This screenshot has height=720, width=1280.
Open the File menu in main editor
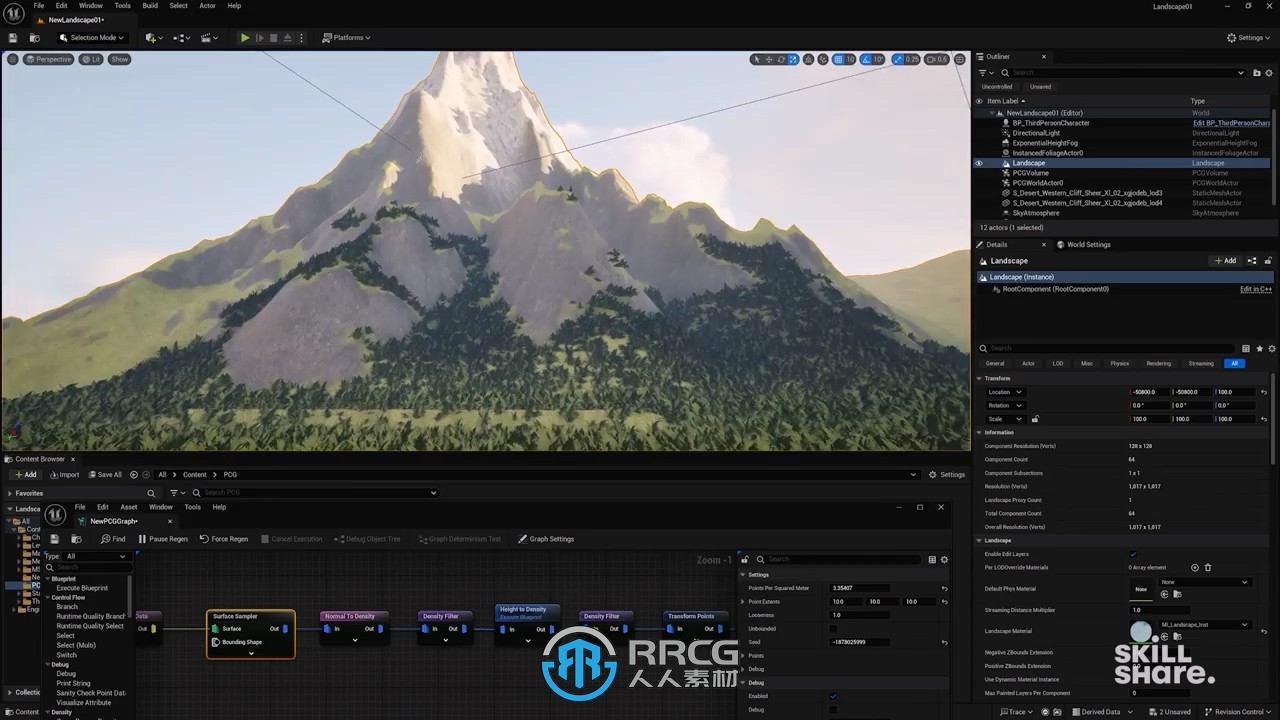click(39, 6)
